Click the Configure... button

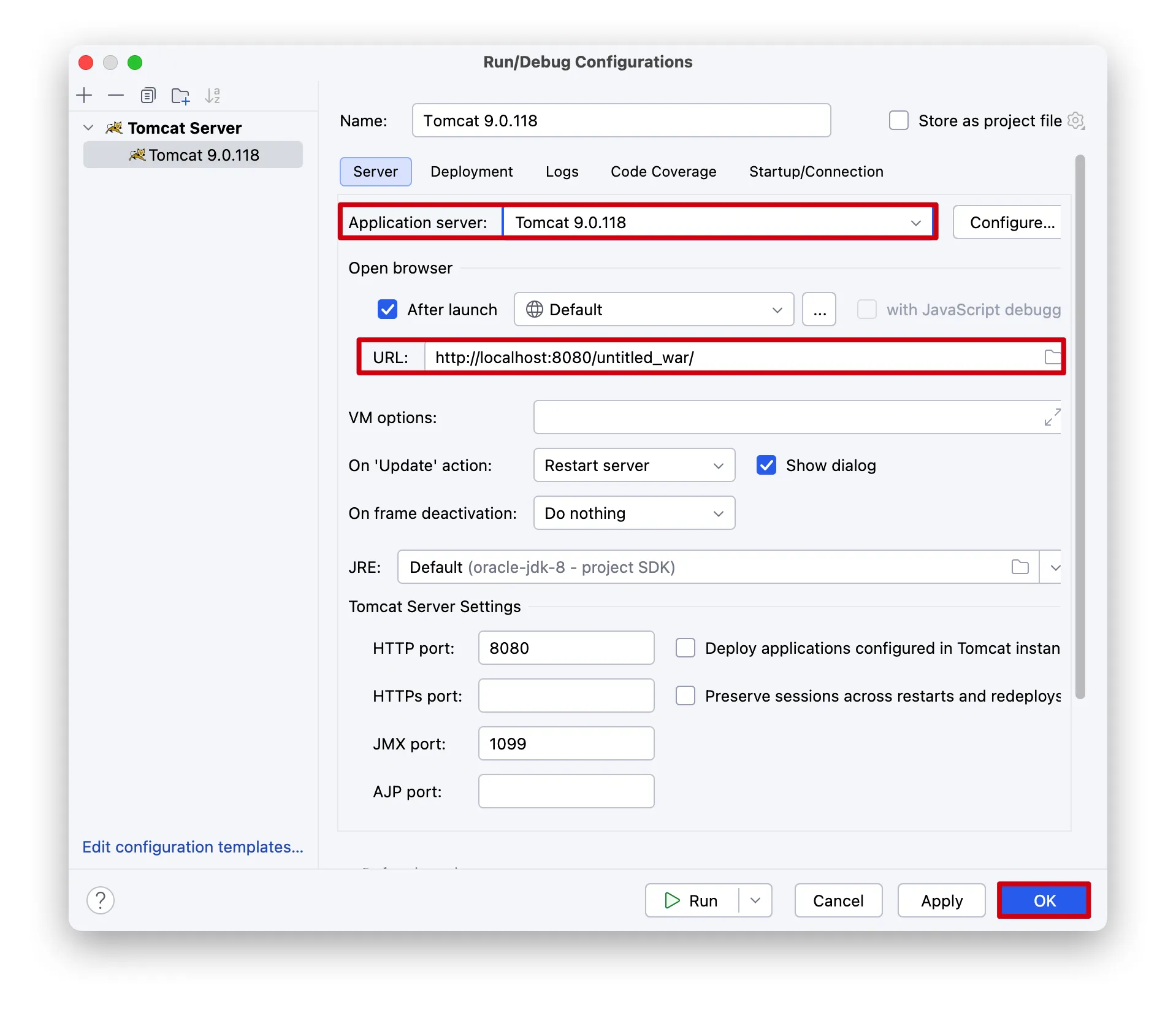[x=1008, y=222]
